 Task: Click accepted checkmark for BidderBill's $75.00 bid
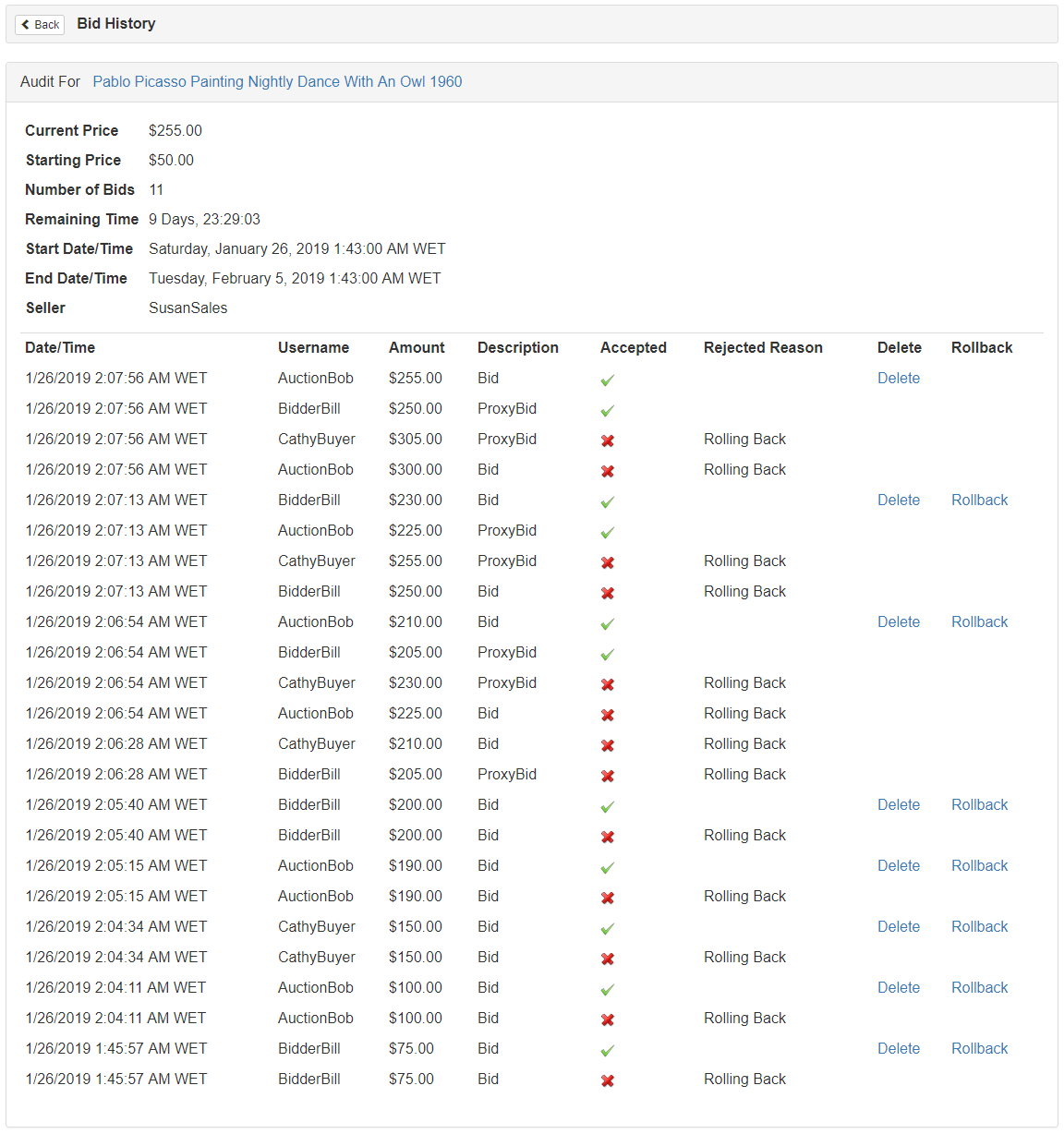(x=608, y=1051)
